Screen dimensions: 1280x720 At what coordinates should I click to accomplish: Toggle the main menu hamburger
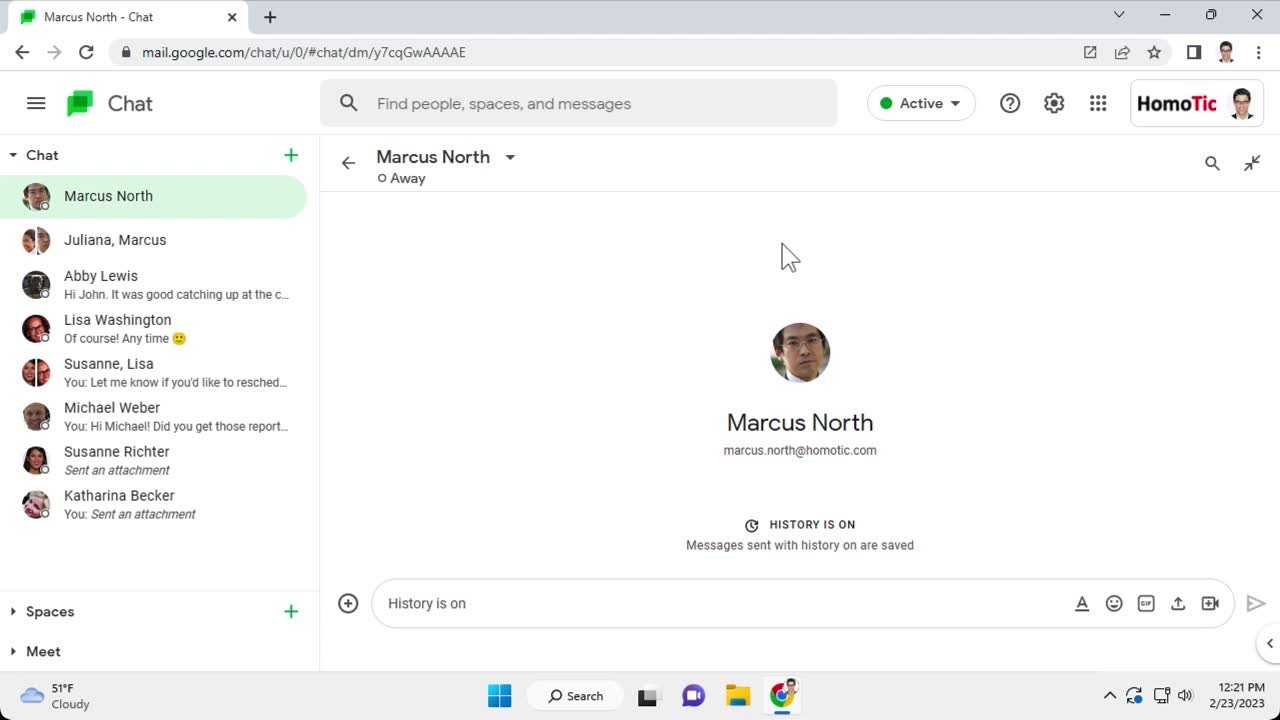[36, 103]
